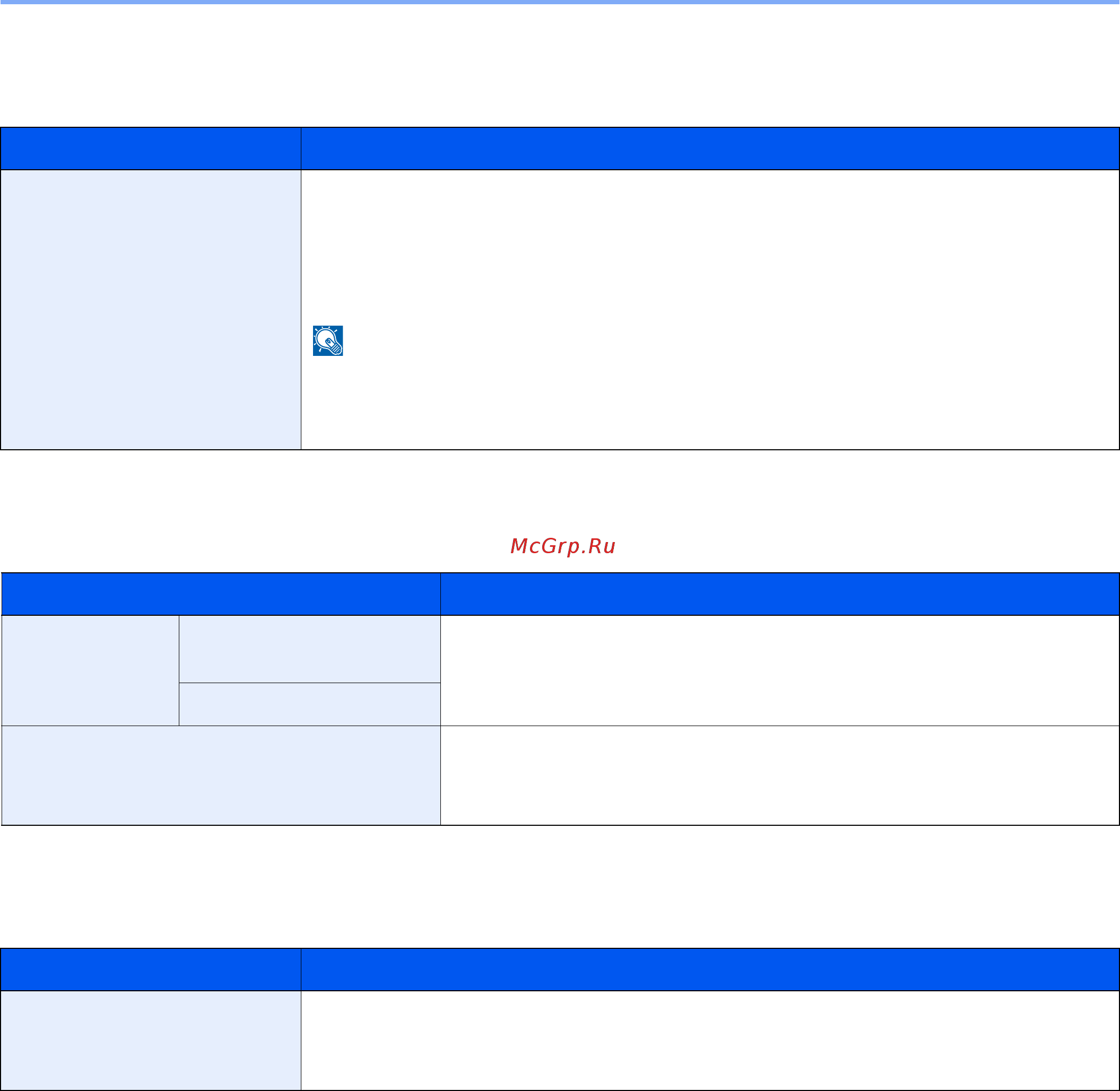Select the taller light-blue sub-cell in second table
Screen dimensions: 1120x1091
coord(309,649)
